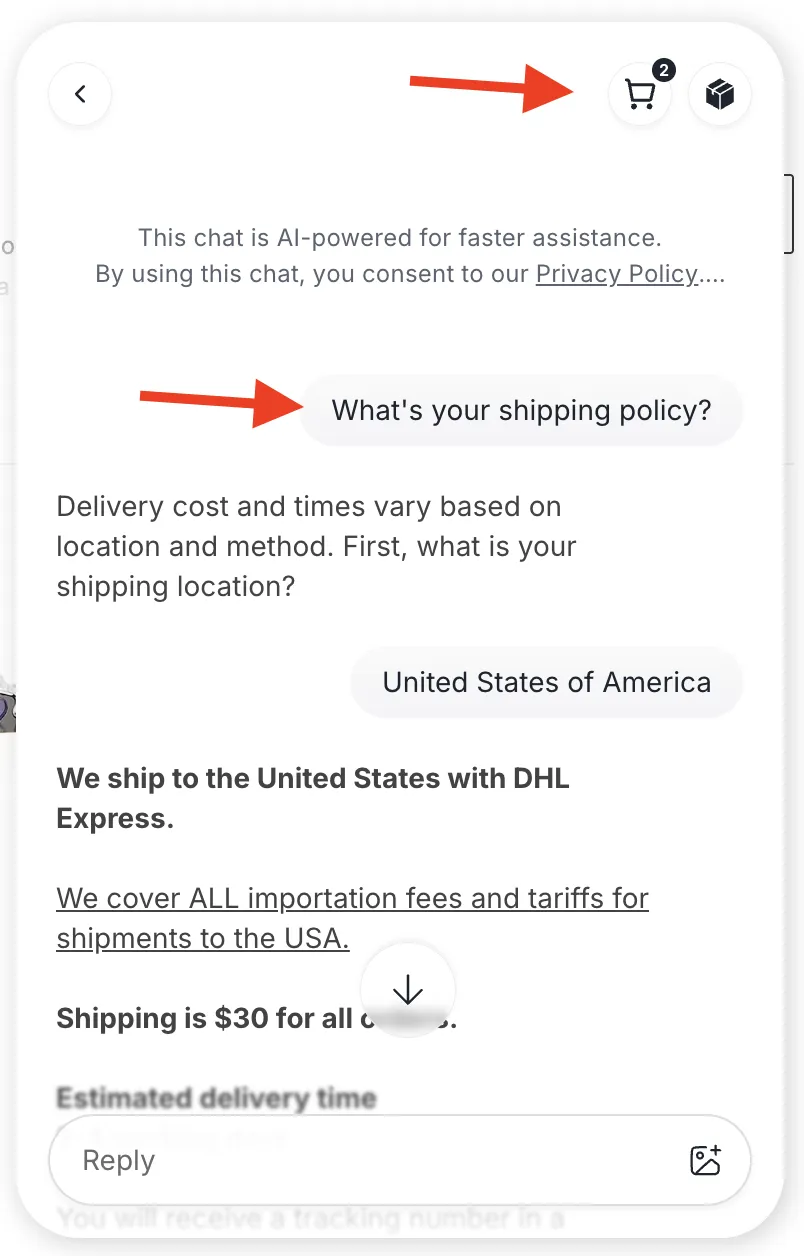
Task: Click the cart badge showing 2 items
Action: pos(663,71)
